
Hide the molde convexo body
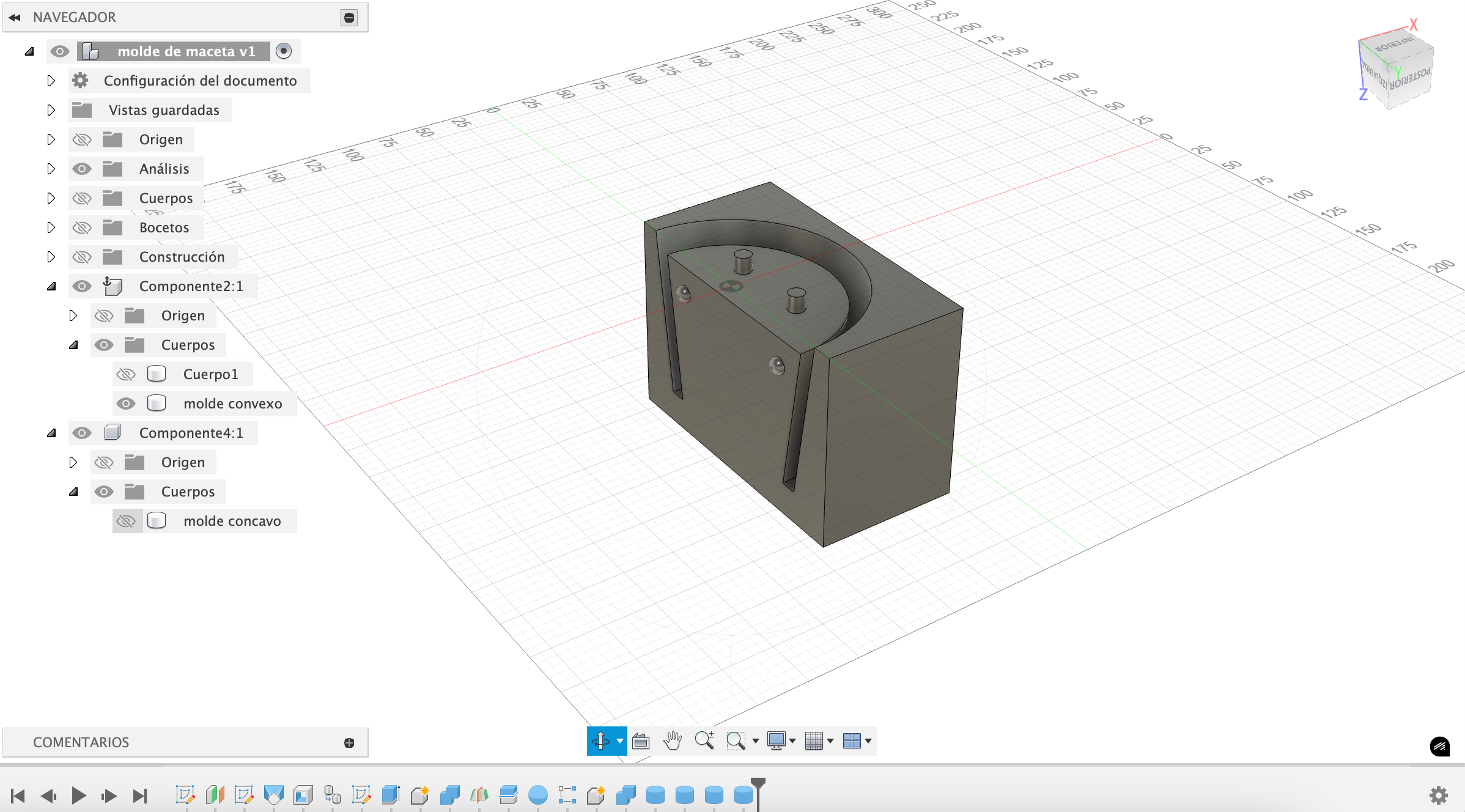coord(126,404)
